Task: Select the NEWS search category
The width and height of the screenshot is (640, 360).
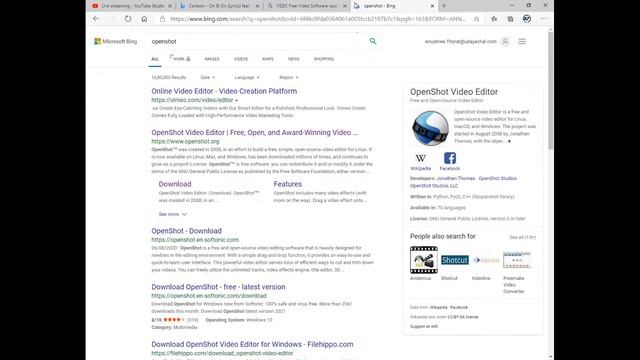Action: pos(293,59)
